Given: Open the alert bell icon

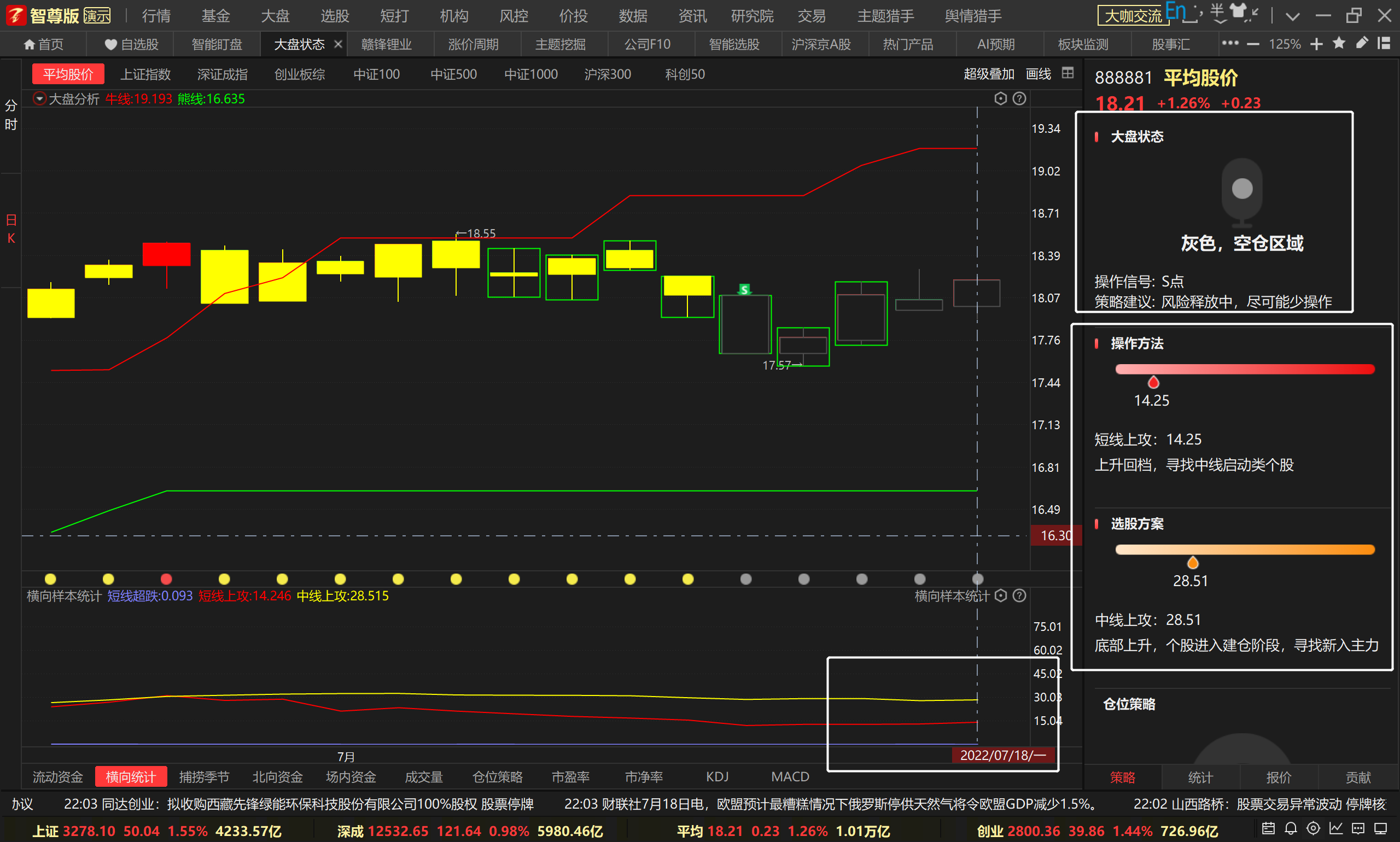Looking at the screenshot, I should 1291,828.
